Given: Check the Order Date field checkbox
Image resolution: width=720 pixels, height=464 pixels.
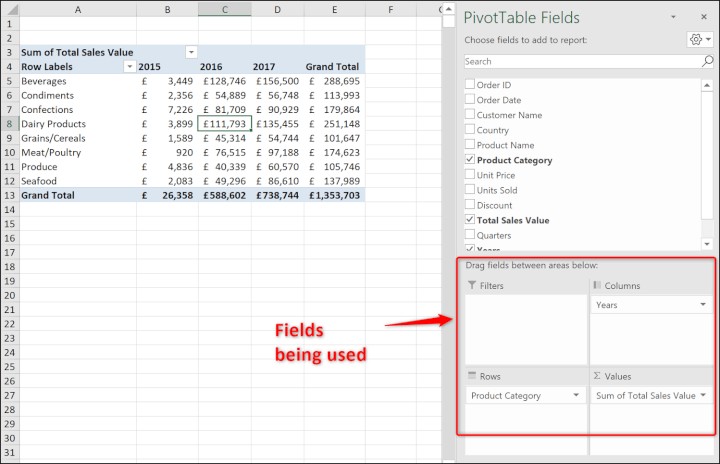Looking at the screenshot, I should point(470,99).
